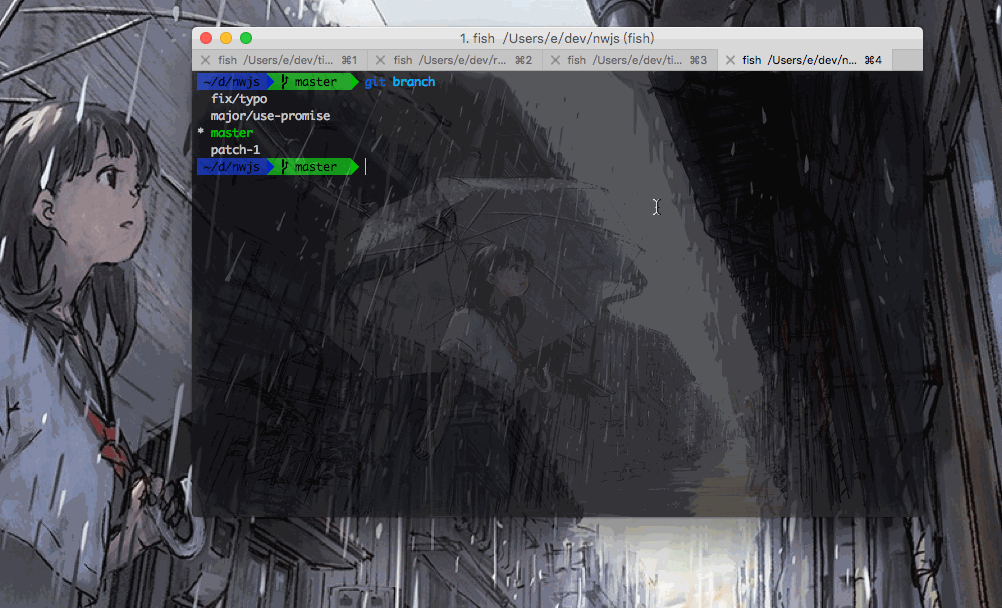Image resolution: width=1002 pixels, height=608 pixels.
Task: Click the '~/d/nwjs' path segment in top prompt
Action: coord(232,82)
